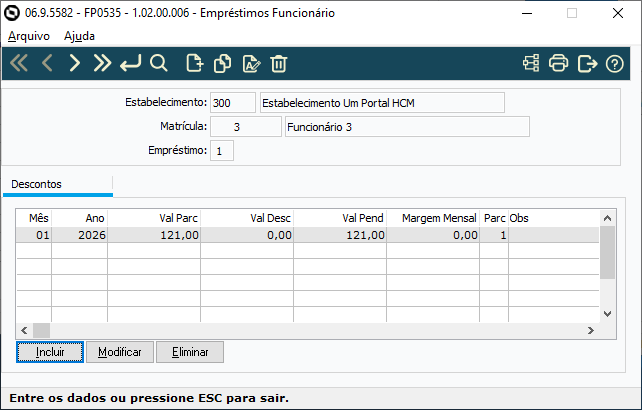642x410 pixels.
Task: Click the Val Desc column header
Action: tap(247, 218)
